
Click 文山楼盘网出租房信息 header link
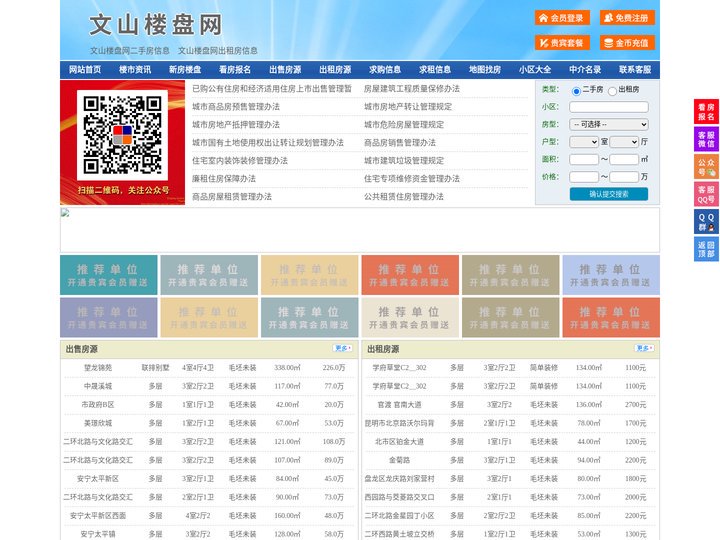pyautogui.click(x=218, y=51)
